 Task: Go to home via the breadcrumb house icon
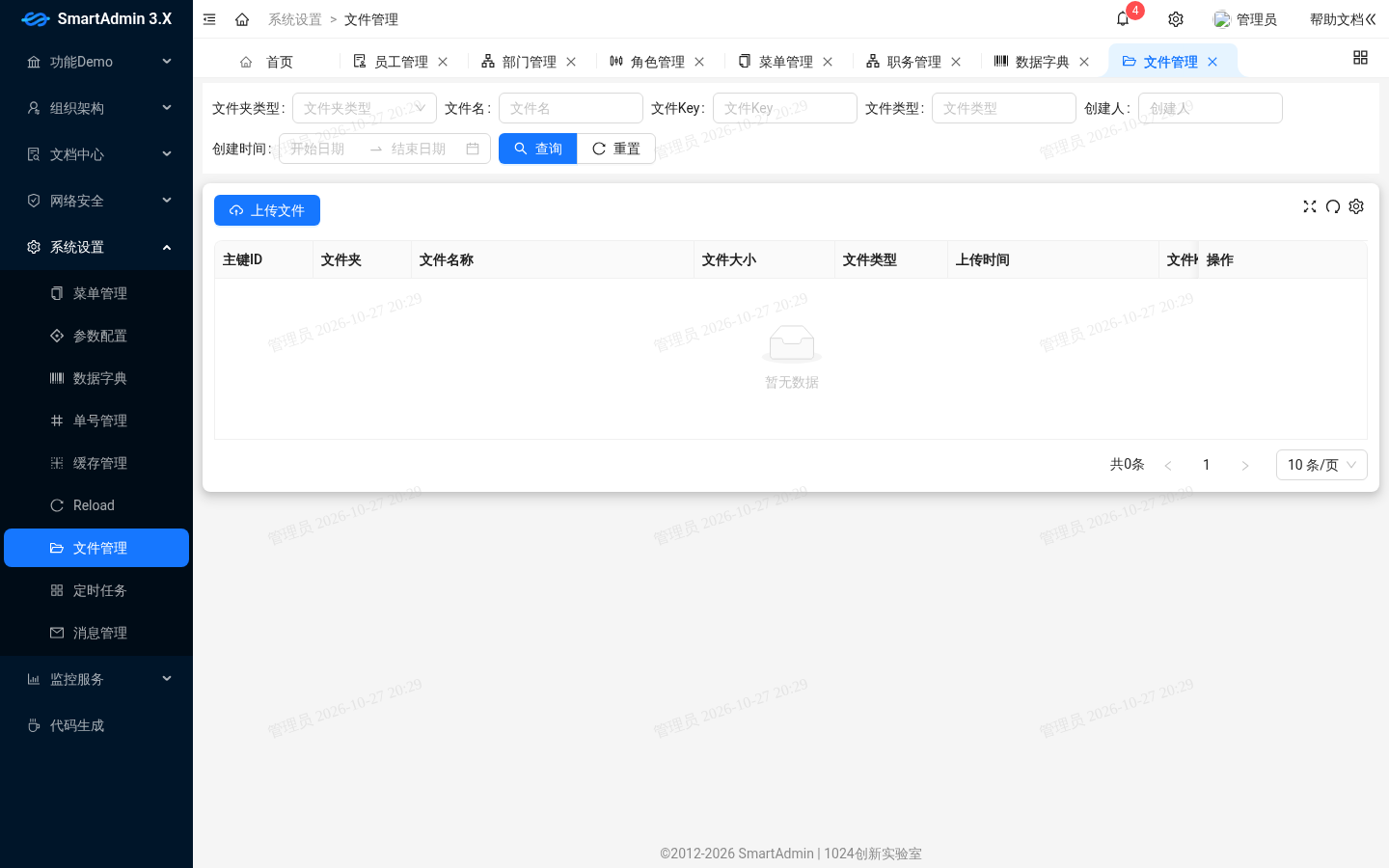(x=242, y=19)
